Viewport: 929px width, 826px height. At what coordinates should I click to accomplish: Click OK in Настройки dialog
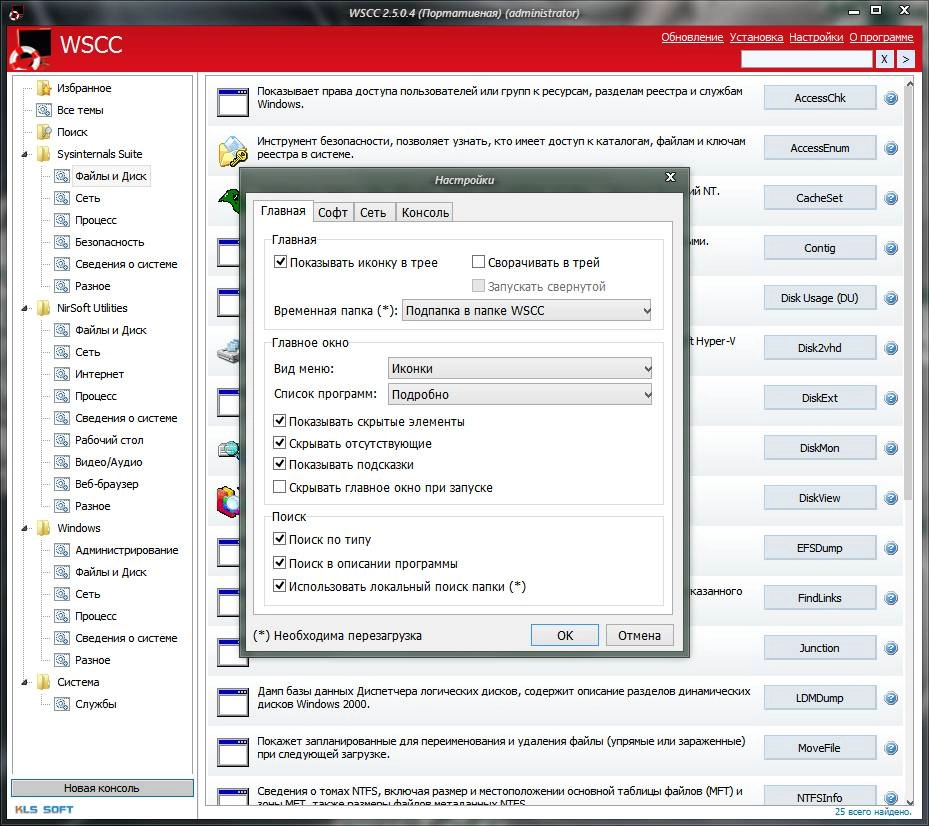pos(565,635)
